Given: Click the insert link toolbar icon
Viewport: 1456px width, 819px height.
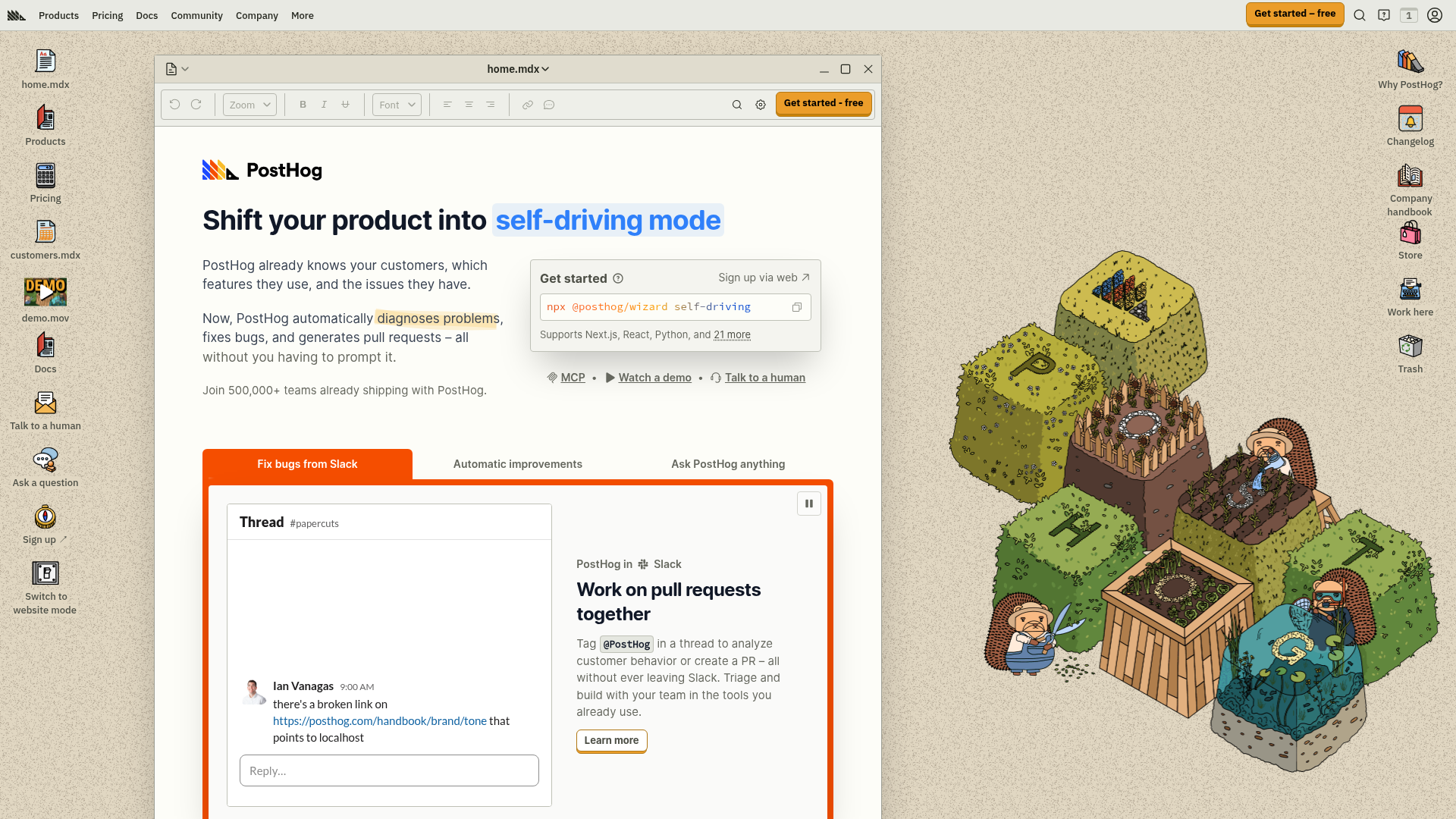Looking at the screenshot, I should tap(528, 105).
